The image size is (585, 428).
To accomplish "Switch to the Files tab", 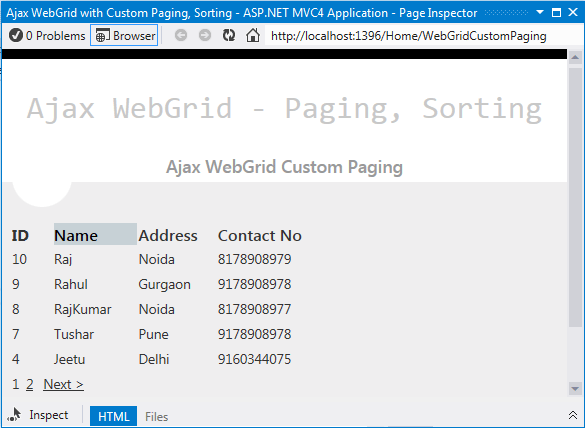I will coord(156,416).
